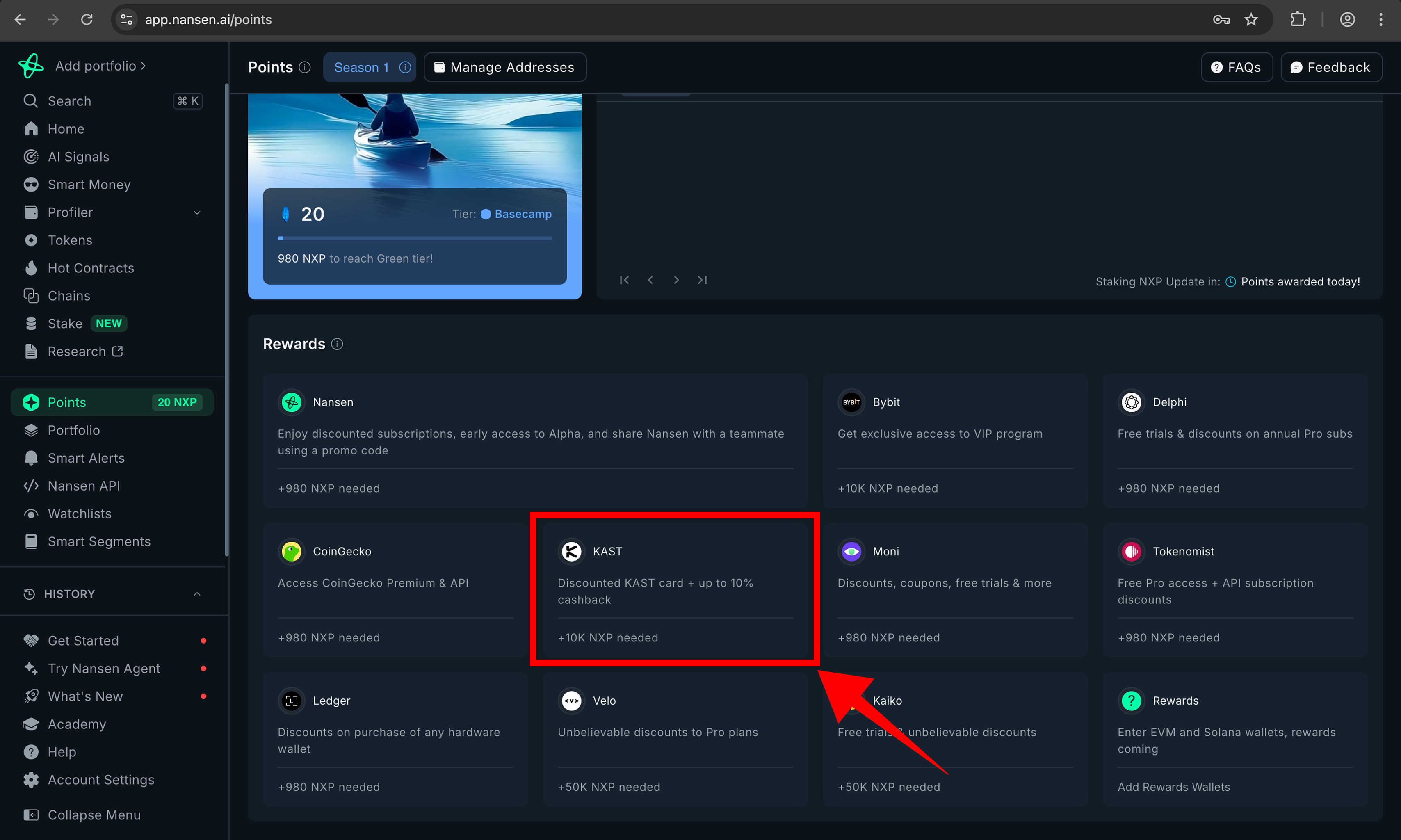This screenshot has width=1401, height=840.
Task: Click Basecamp tier label
Action: 523,214
